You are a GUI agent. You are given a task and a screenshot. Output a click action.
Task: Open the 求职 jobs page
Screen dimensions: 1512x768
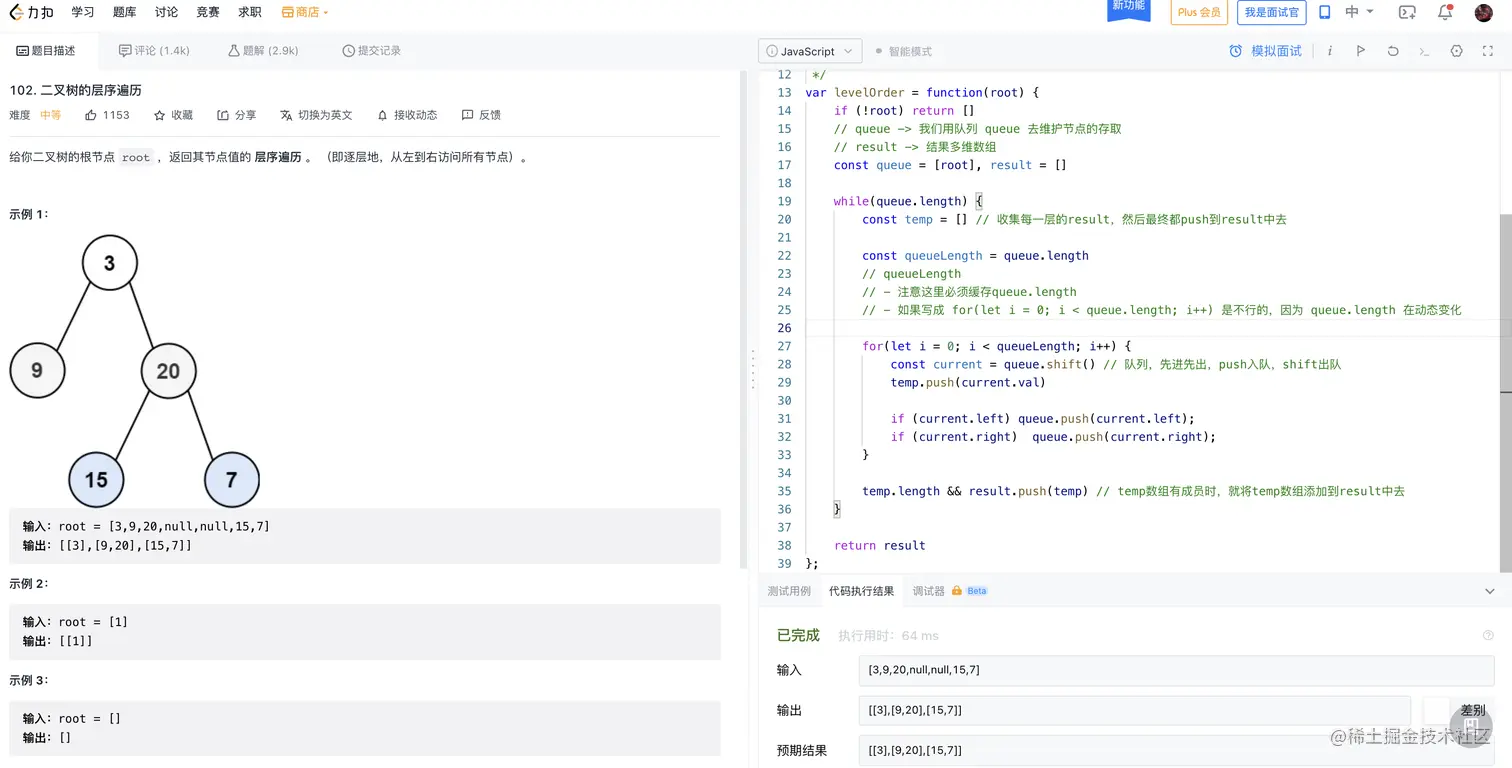point(250,12)
